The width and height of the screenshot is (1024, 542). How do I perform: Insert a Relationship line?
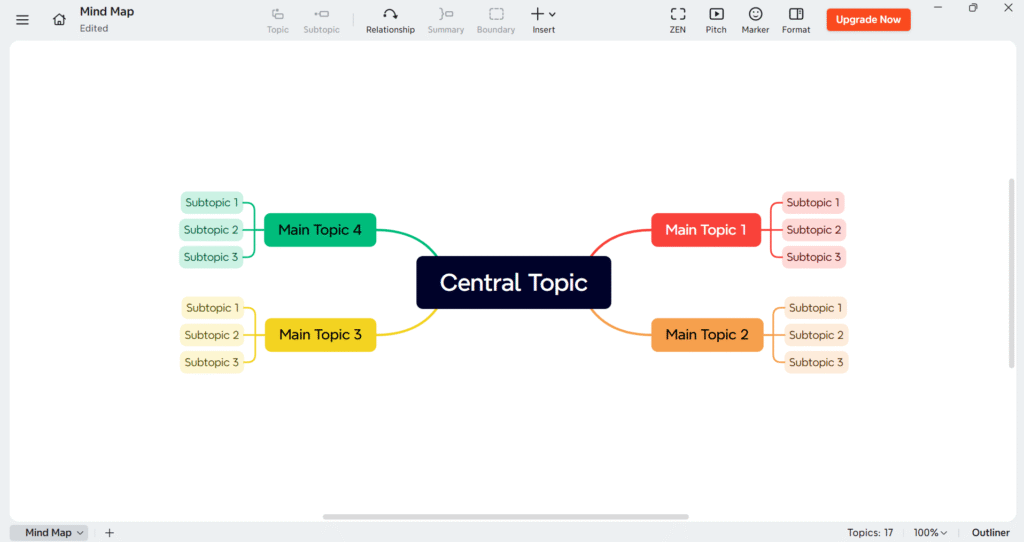click(x=390, y=20)
